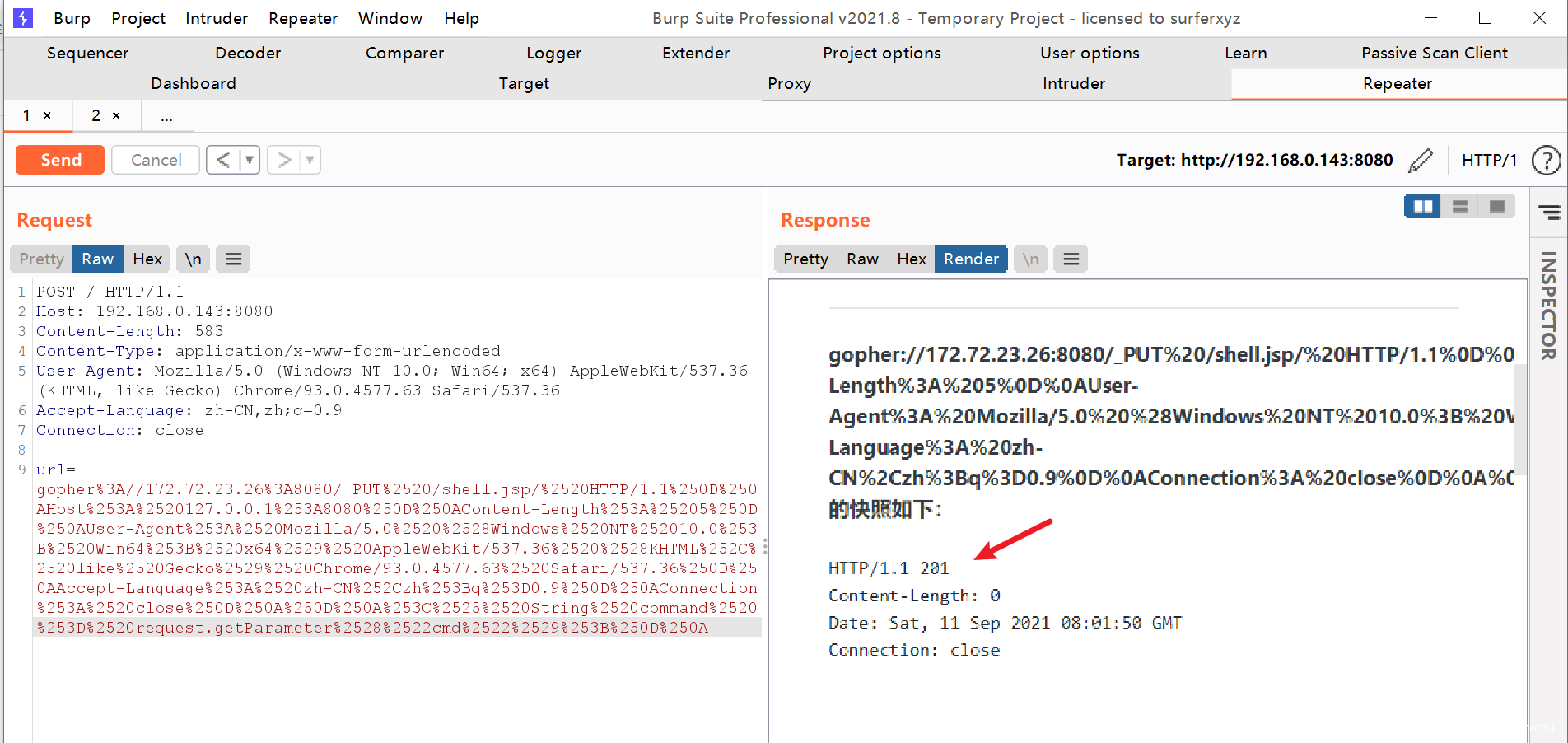Select top-bottom split layout icon
The image size is (1568, 743).
pos(1460,206)
